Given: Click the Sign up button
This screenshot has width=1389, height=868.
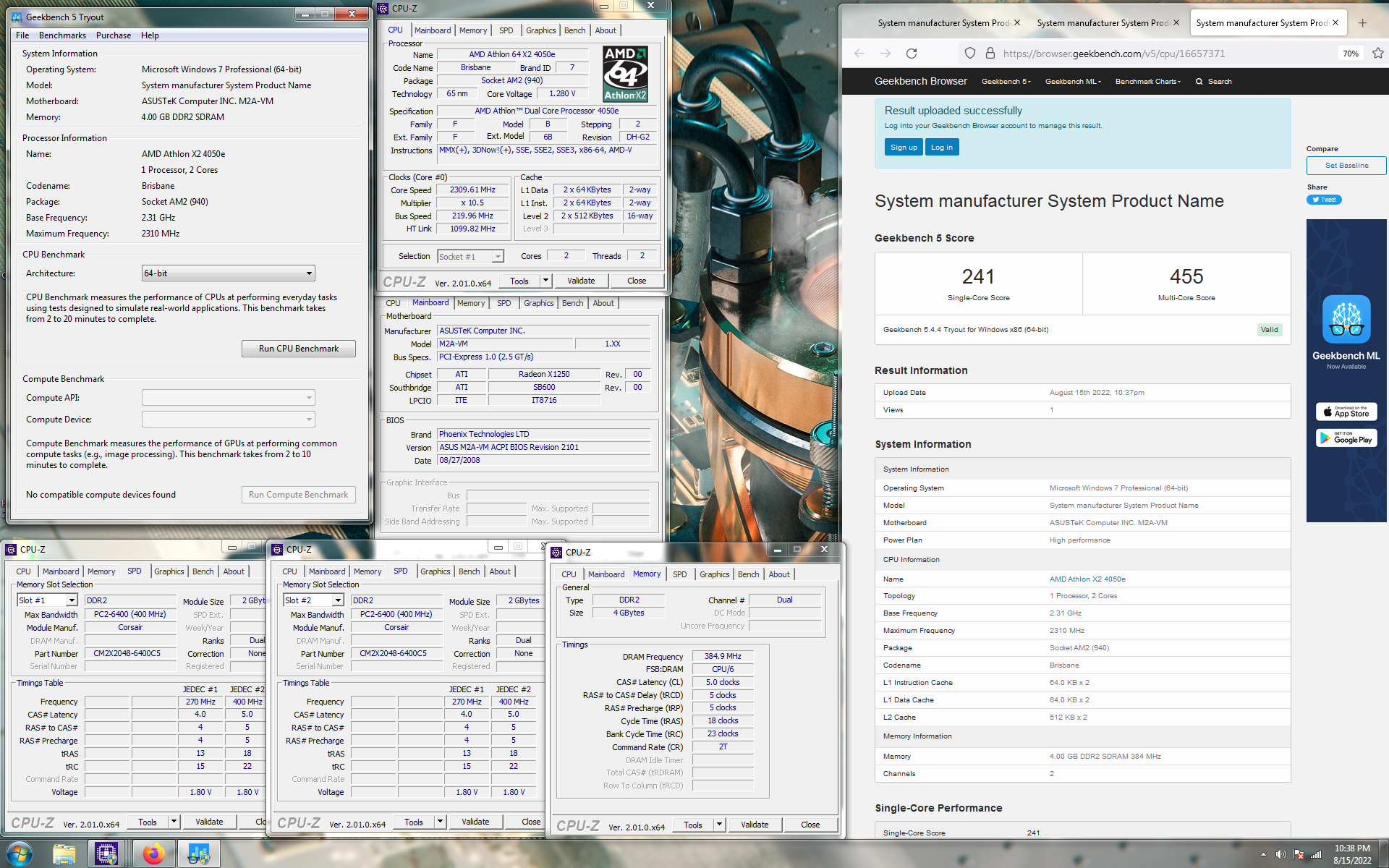Looking at the screenshot, I should [x=904, y=148].
